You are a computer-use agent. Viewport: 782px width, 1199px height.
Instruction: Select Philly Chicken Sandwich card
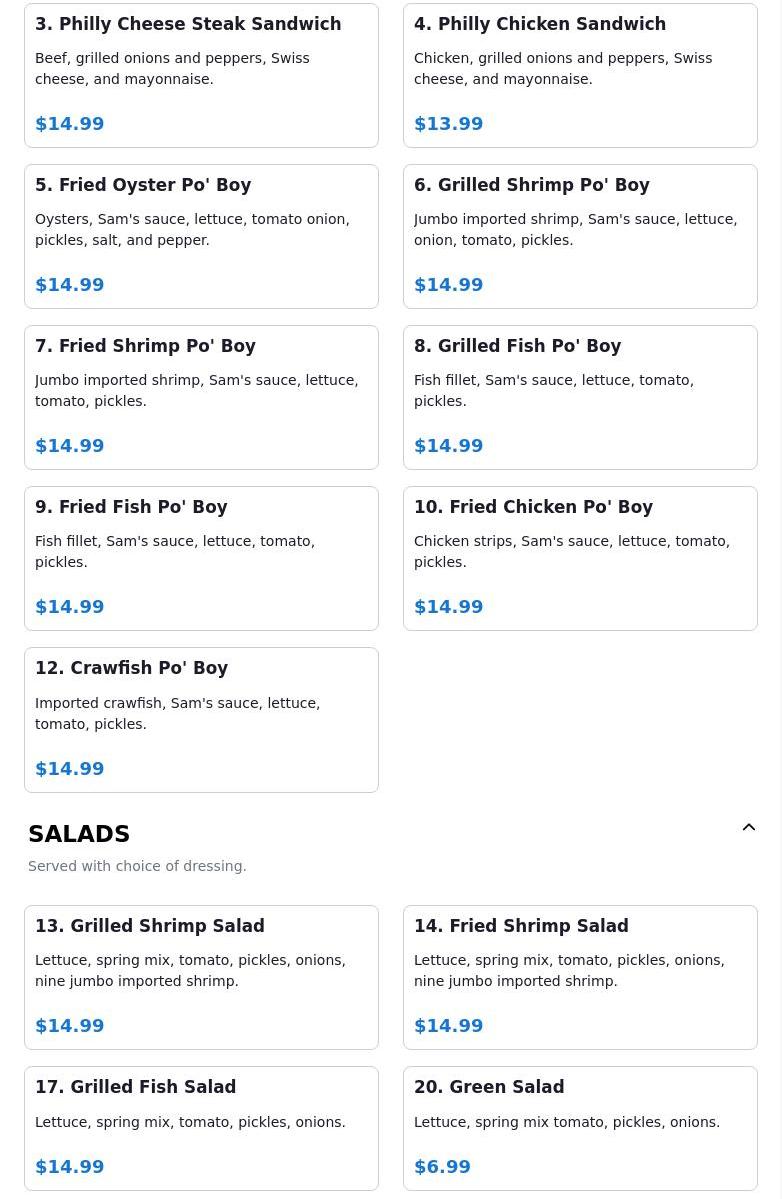point(580,76)
